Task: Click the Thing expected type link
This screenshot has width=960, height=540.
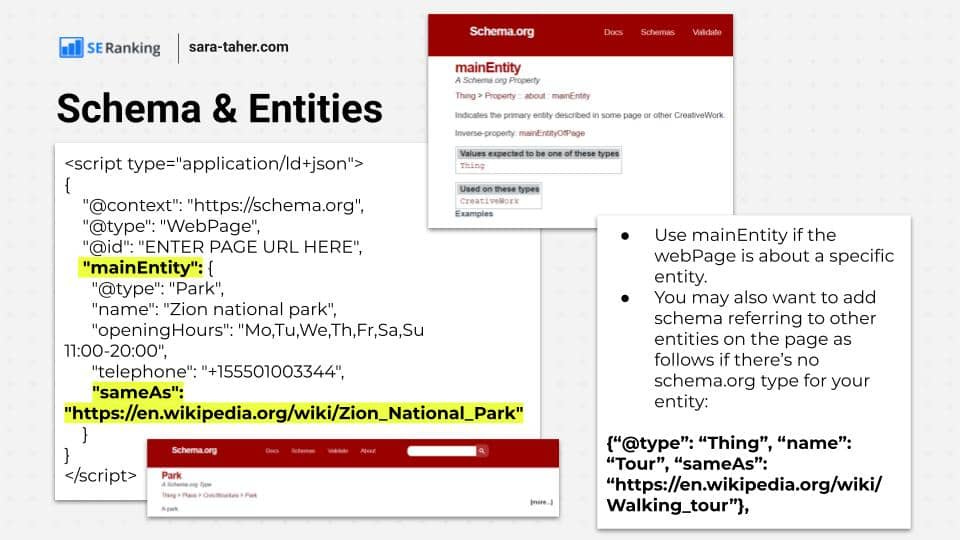Action: 472,165
